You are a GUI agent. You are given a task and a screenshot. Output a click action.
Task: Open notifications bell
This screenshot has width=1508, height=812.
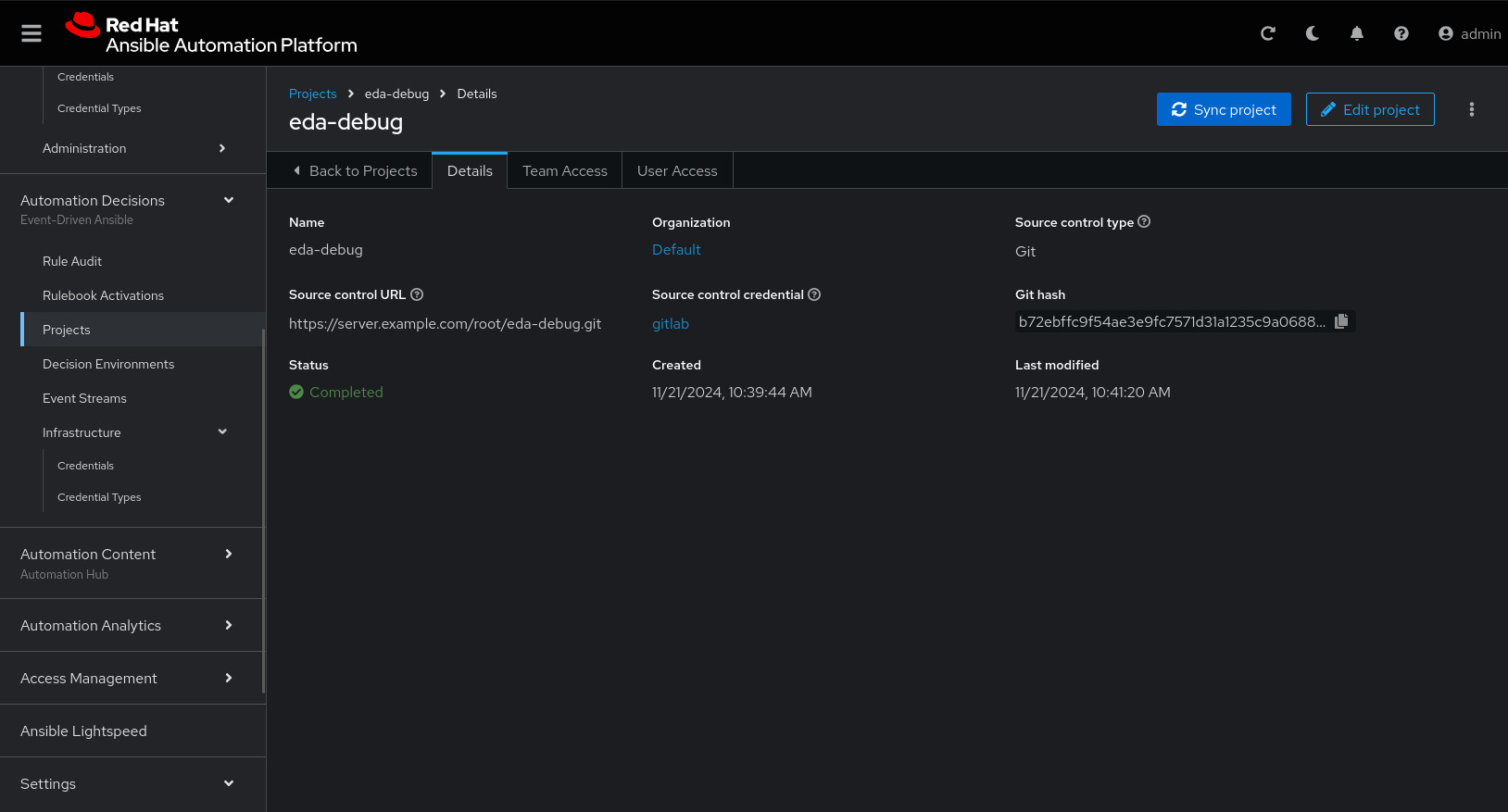[1357, 33]
